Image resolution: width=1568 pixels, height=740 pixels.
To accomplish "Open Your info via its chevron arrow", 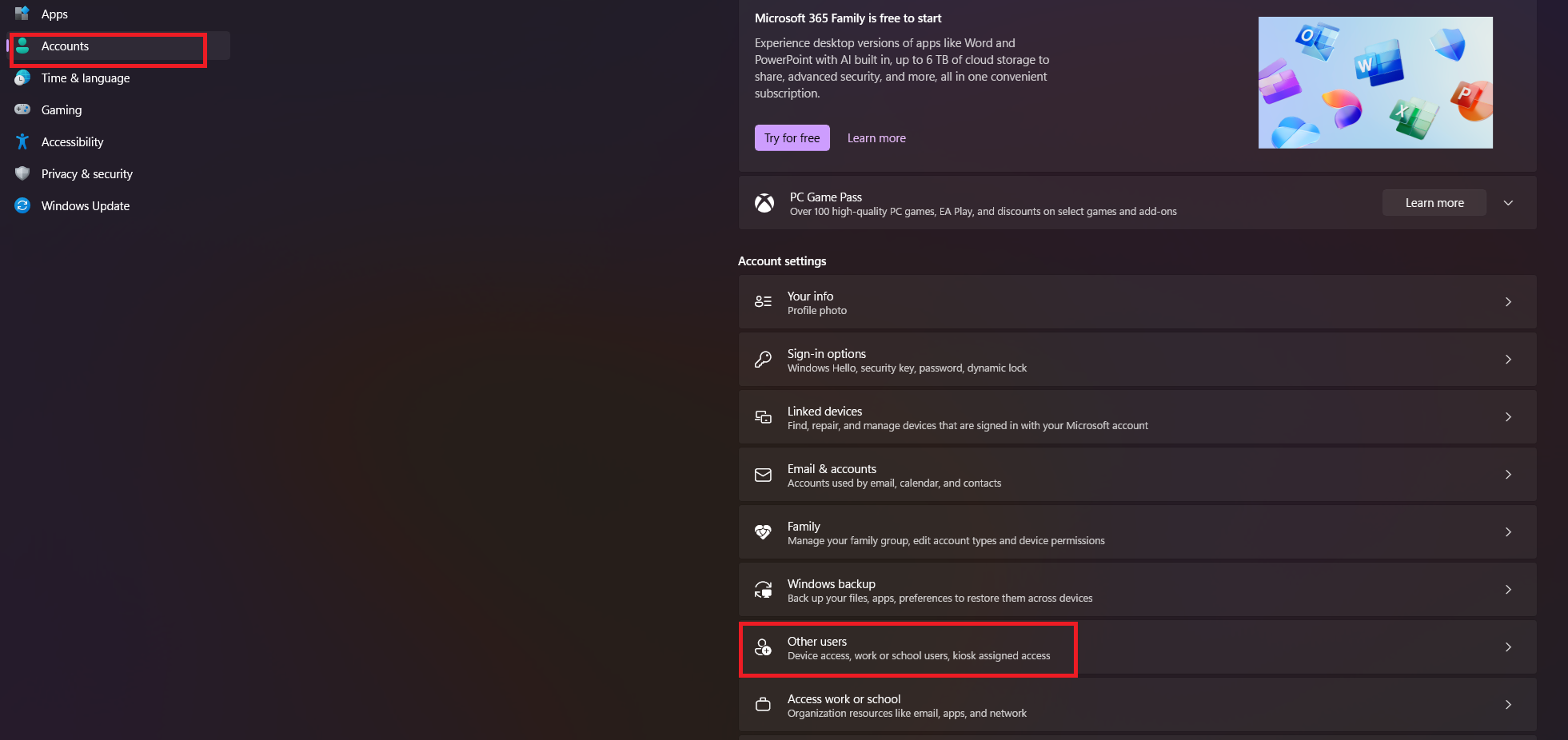I will (1508, 302).
